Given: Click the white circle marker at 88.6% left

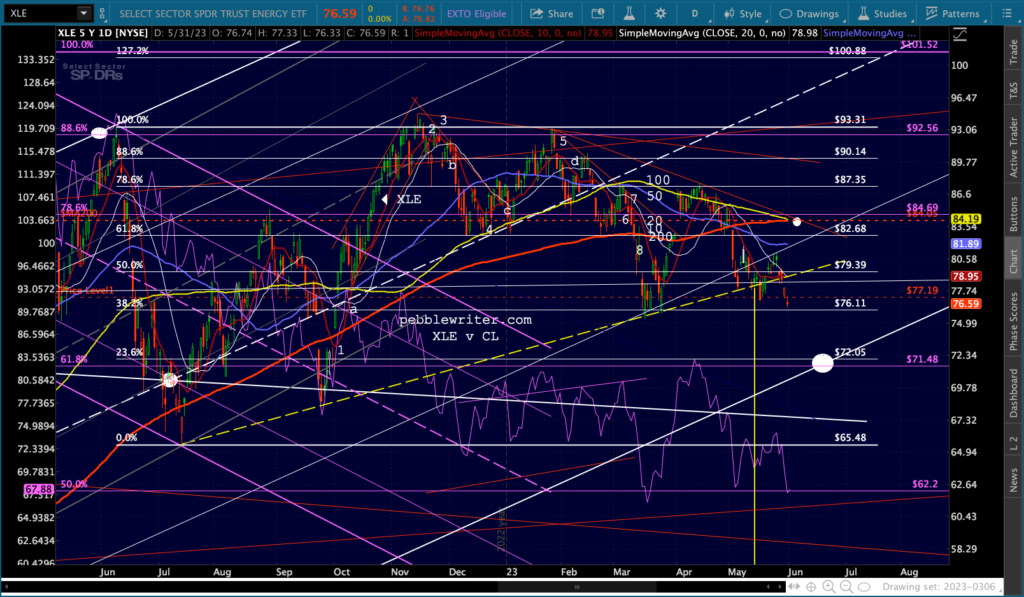Looking at the screenshot, I should pyautogui.click(x=99, y=133).
